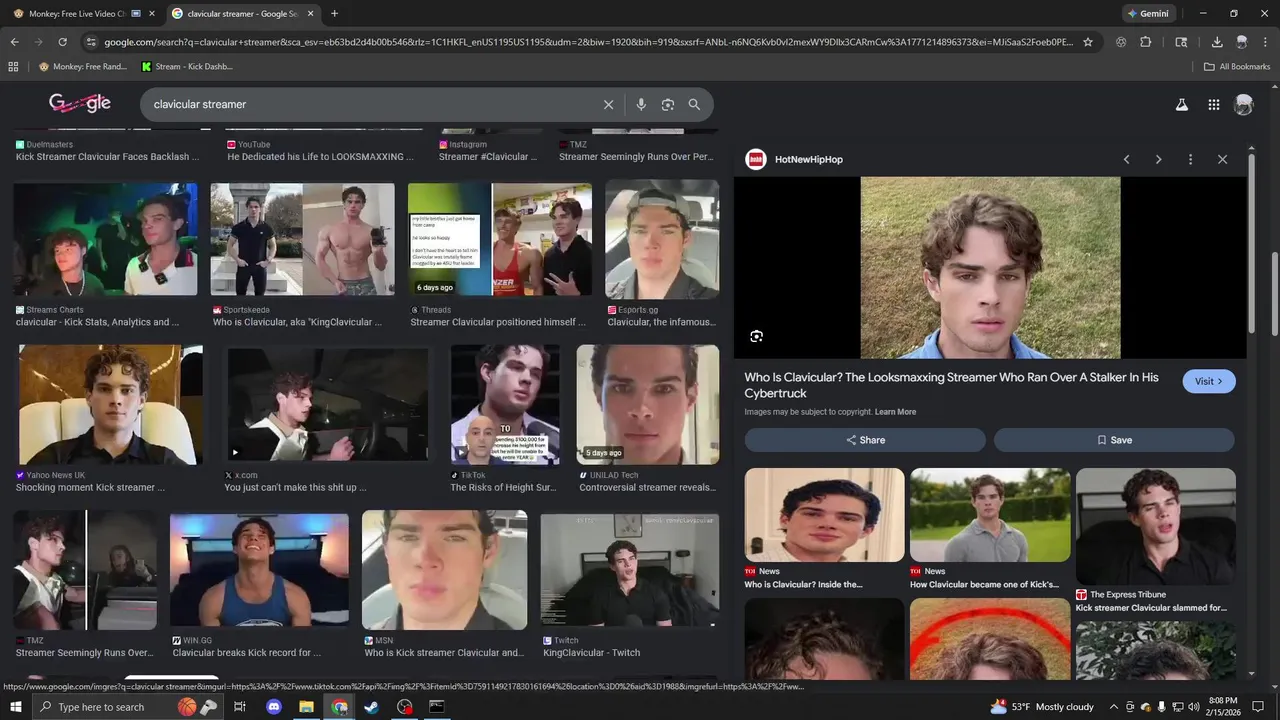Open the MSN Who is Kick streamer result
1280x720 pixels.
[x=444, y=570]
